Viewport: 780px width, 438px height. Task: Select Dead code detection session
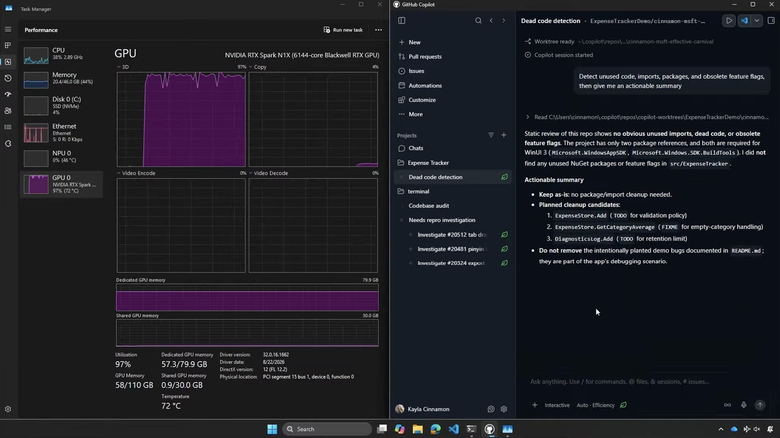(x=453, y=177)
